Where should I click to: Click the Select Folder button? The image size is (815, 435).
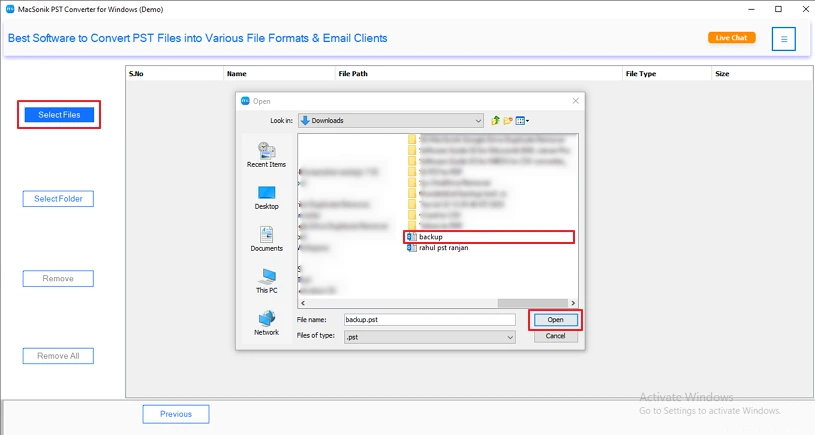[x=58, y=199]
